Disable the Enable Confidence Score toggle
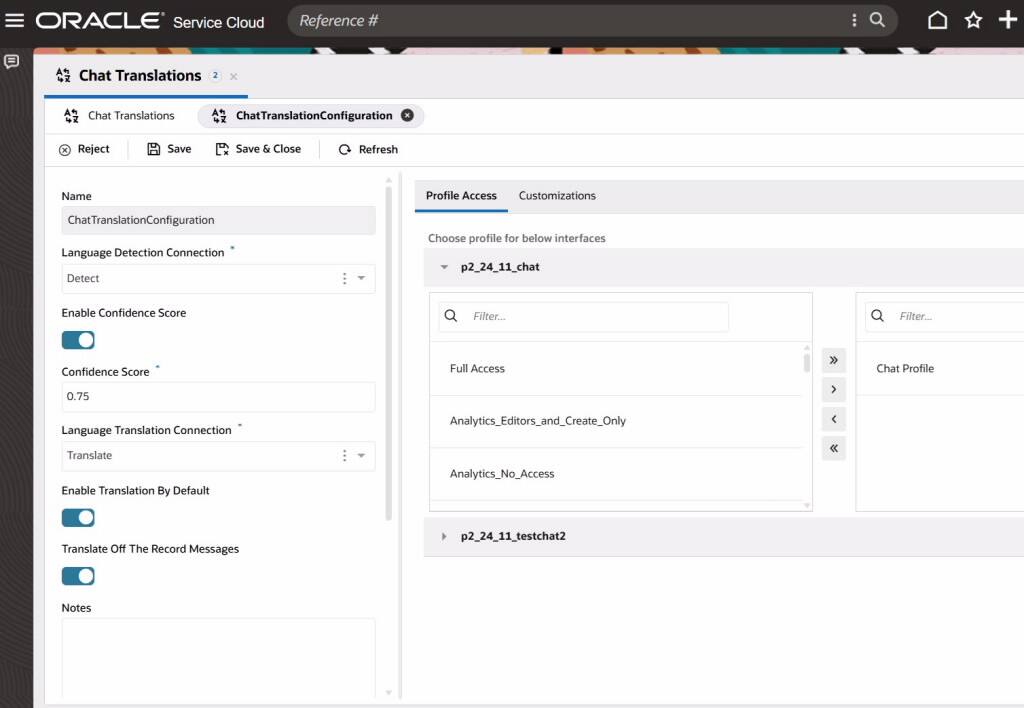Image resolution: width=1024 pixels, height=708 pixels. [x=78, y=340]
